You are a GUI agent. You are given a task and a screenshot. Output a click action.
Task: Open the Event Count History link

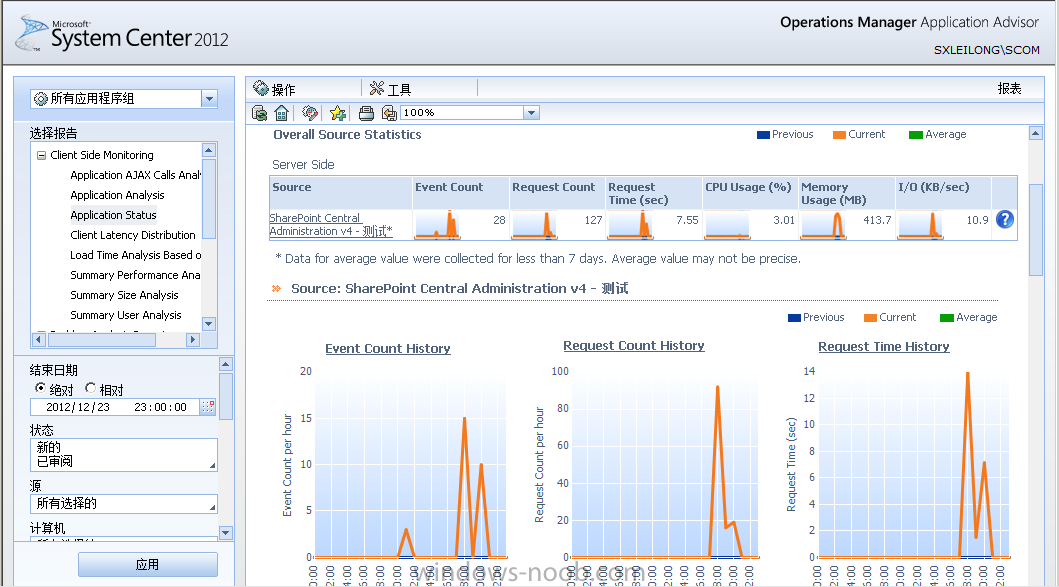coord(388,349)
